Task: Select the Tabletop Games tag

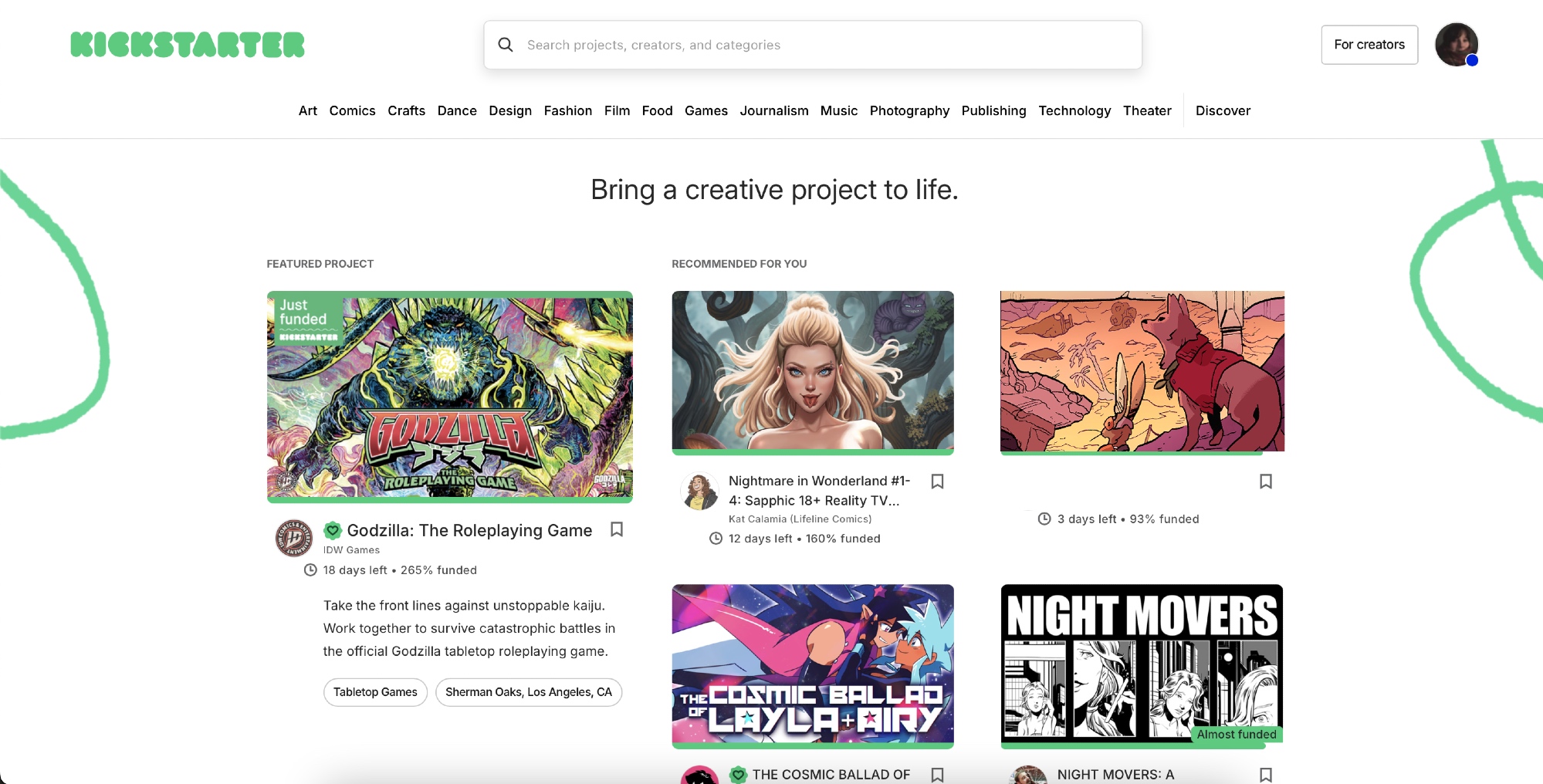Action: 375,692
